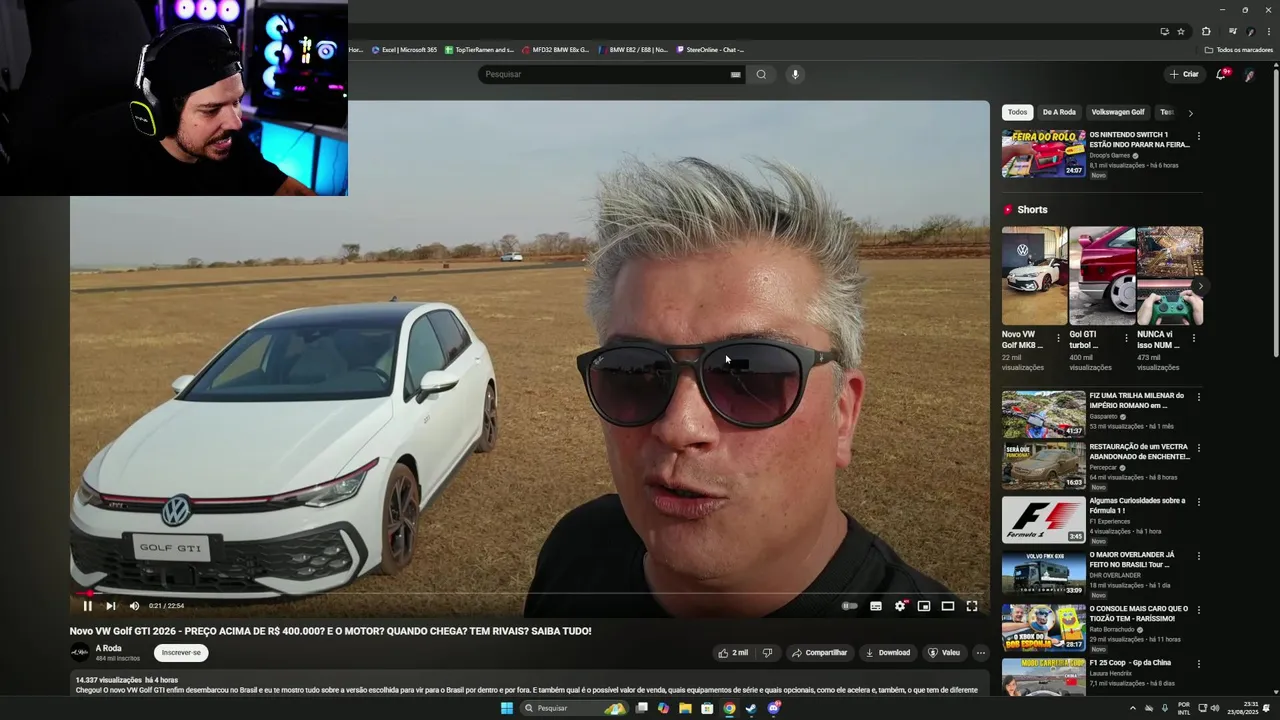Open Chrome from the taskbar

pyautogui.click(x=729, y=708)
